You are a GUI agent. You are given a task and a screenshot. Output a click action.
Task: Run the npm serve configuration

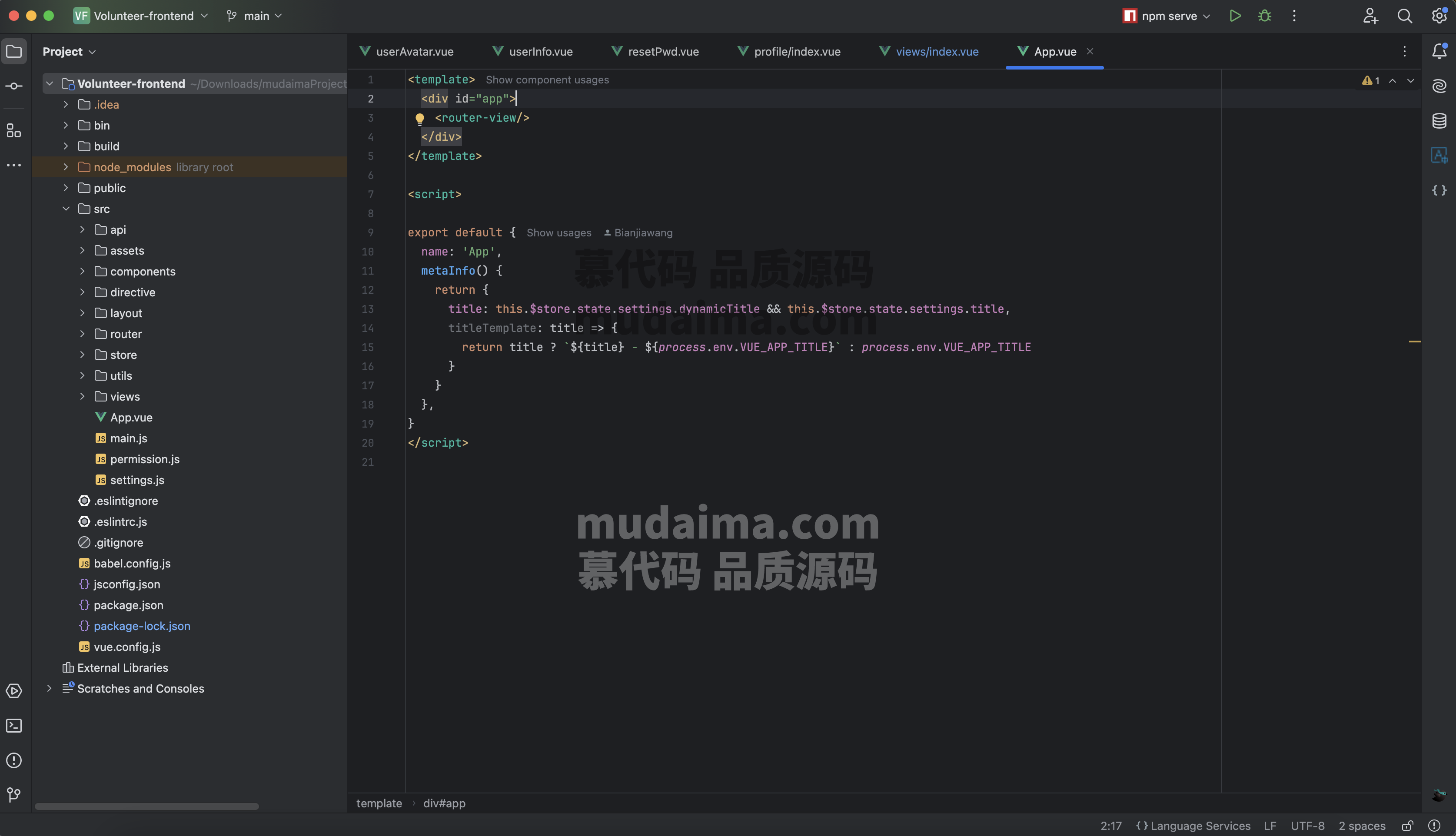pyautogui.click(x=1235, y=16)
